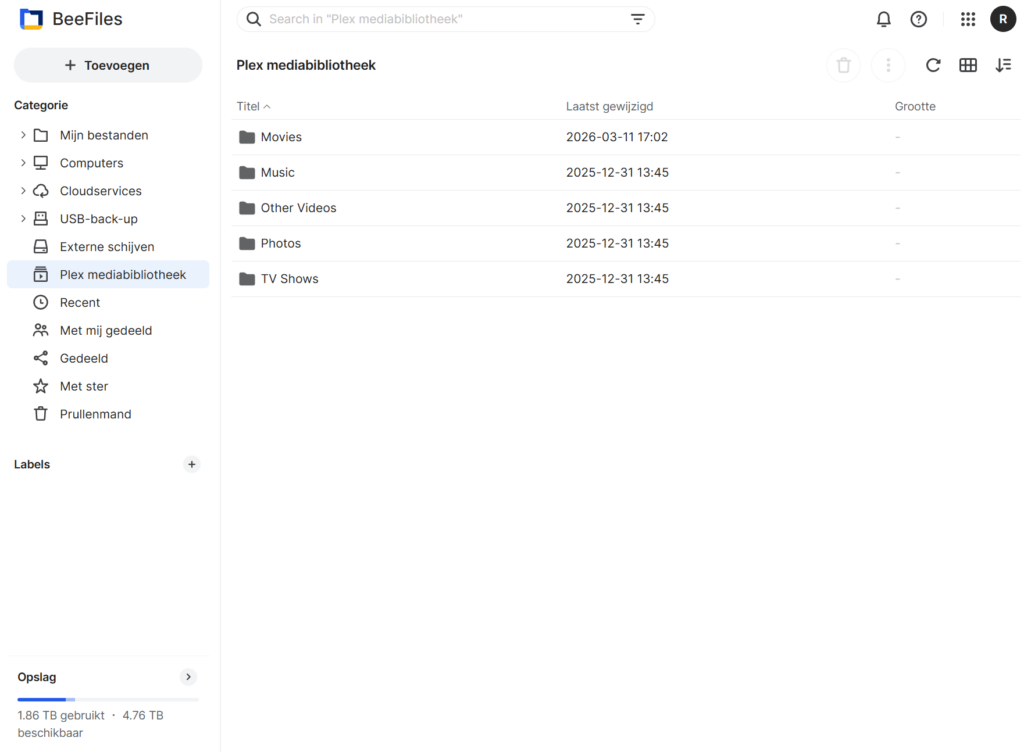Click the search field for Plex mediabibliotheek

coord(440,19)
